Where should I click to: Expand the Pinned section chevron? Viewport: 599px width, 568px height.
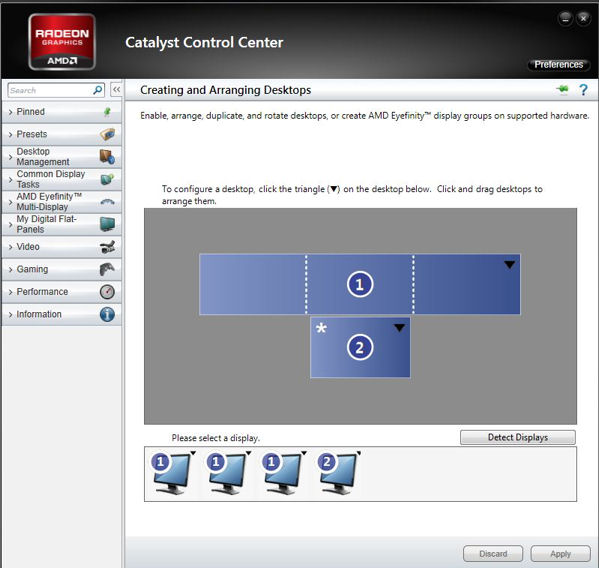(10, 112)
